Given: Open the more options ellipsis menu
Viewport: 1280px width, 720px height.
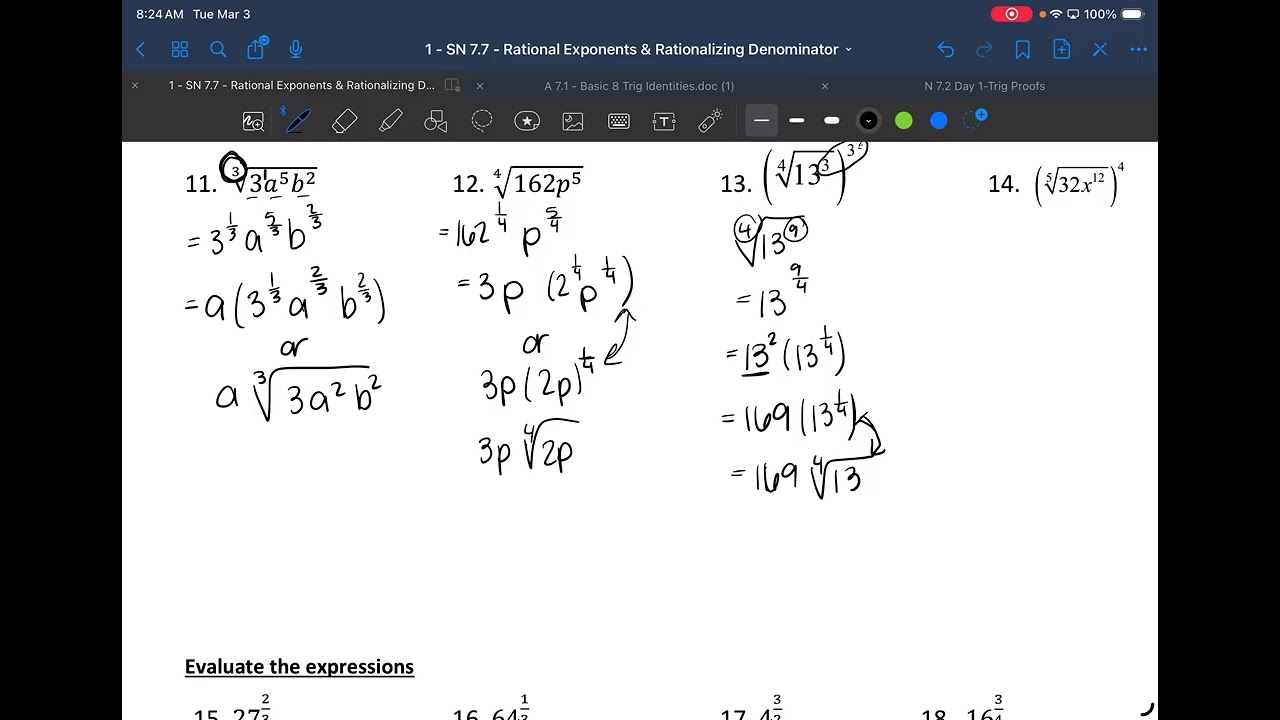Looking at the screenshot, I should click(1139, 49).
